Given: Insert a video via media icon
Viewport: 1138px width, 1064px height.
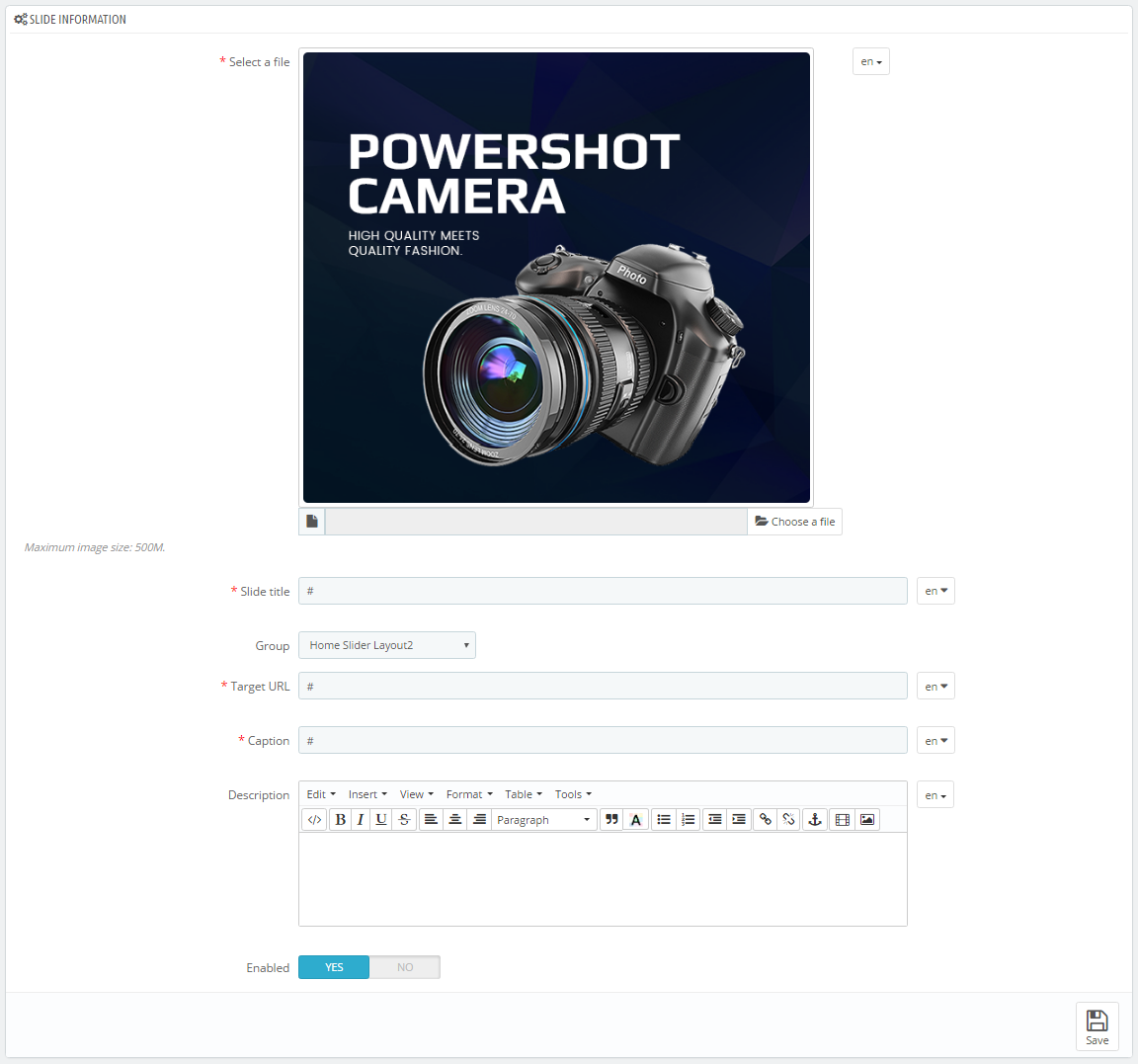Looking at the screenshot, I should tap(842, 819).
